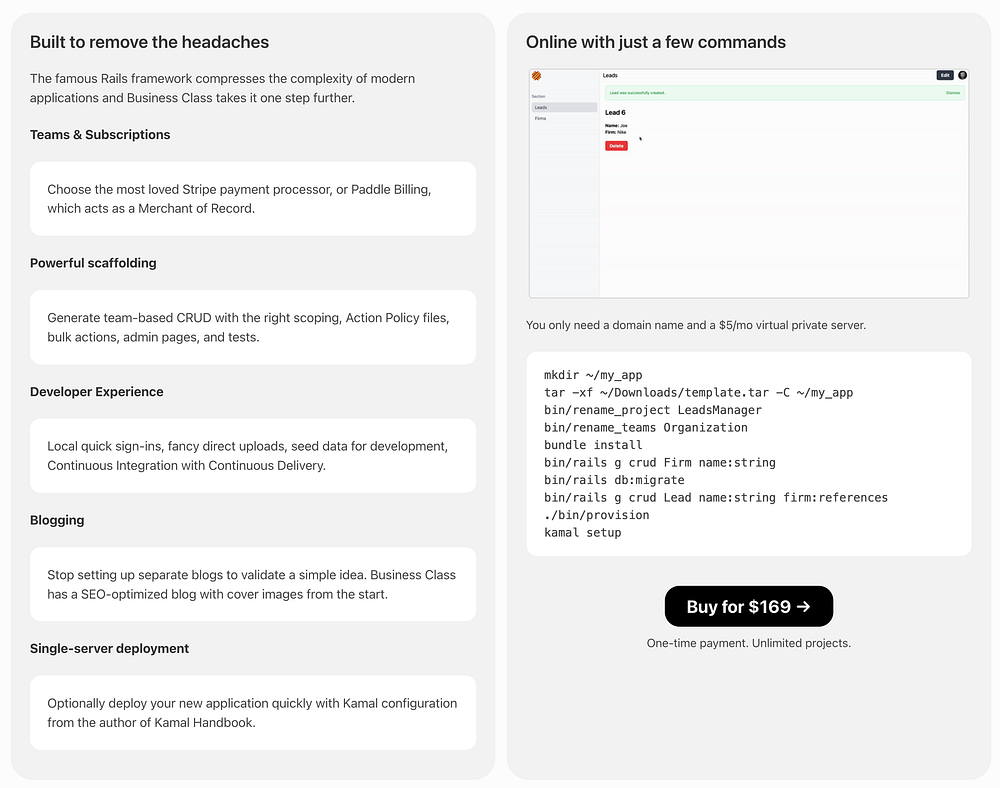1000x788 pixels.
Task: Click the 'Lead 6' title in the demo
Action: coord(615,113)
